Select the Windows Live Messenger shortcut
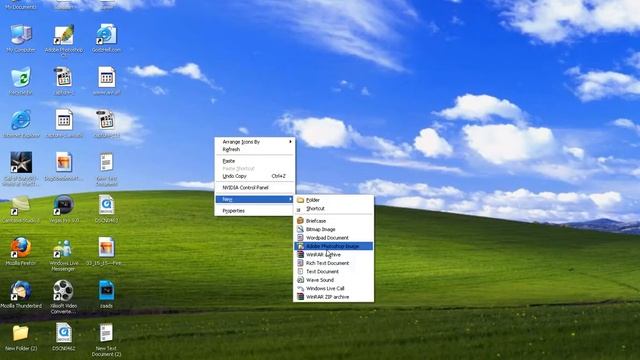This screenshot has width=640, height=360. [x=64, y=249]
